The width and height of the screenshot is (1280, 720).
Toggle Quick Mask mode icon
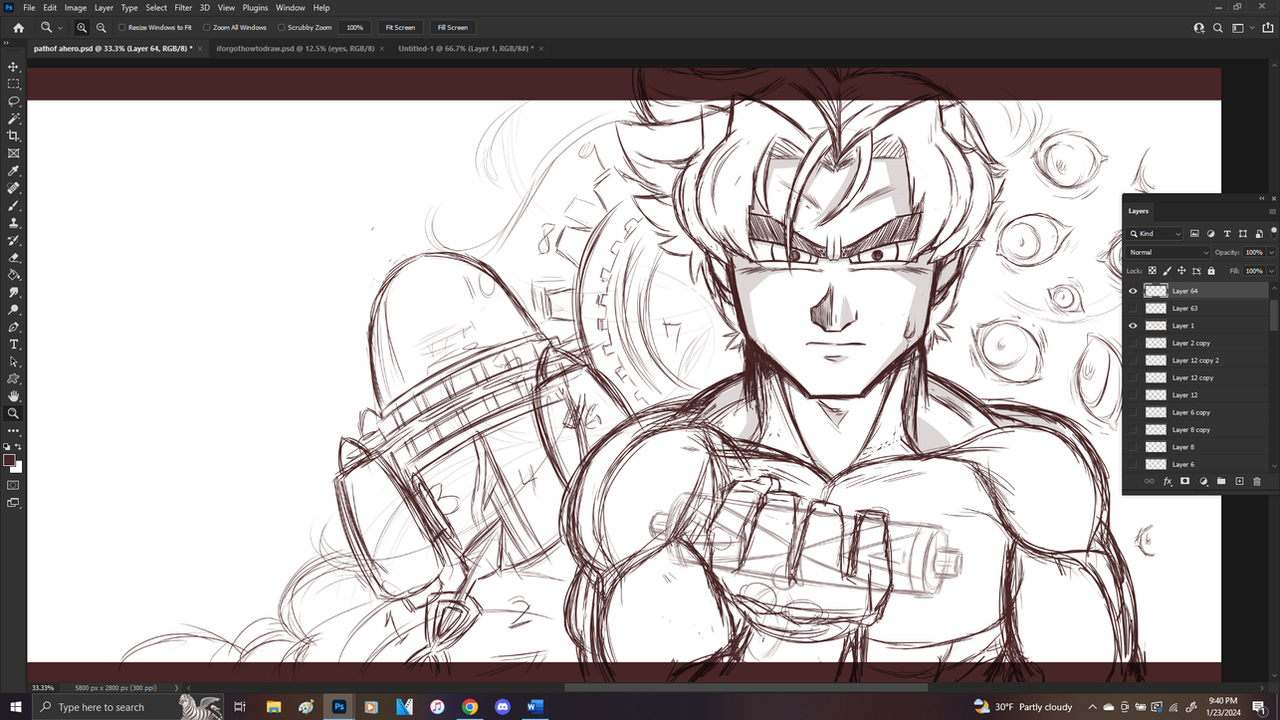13,485
